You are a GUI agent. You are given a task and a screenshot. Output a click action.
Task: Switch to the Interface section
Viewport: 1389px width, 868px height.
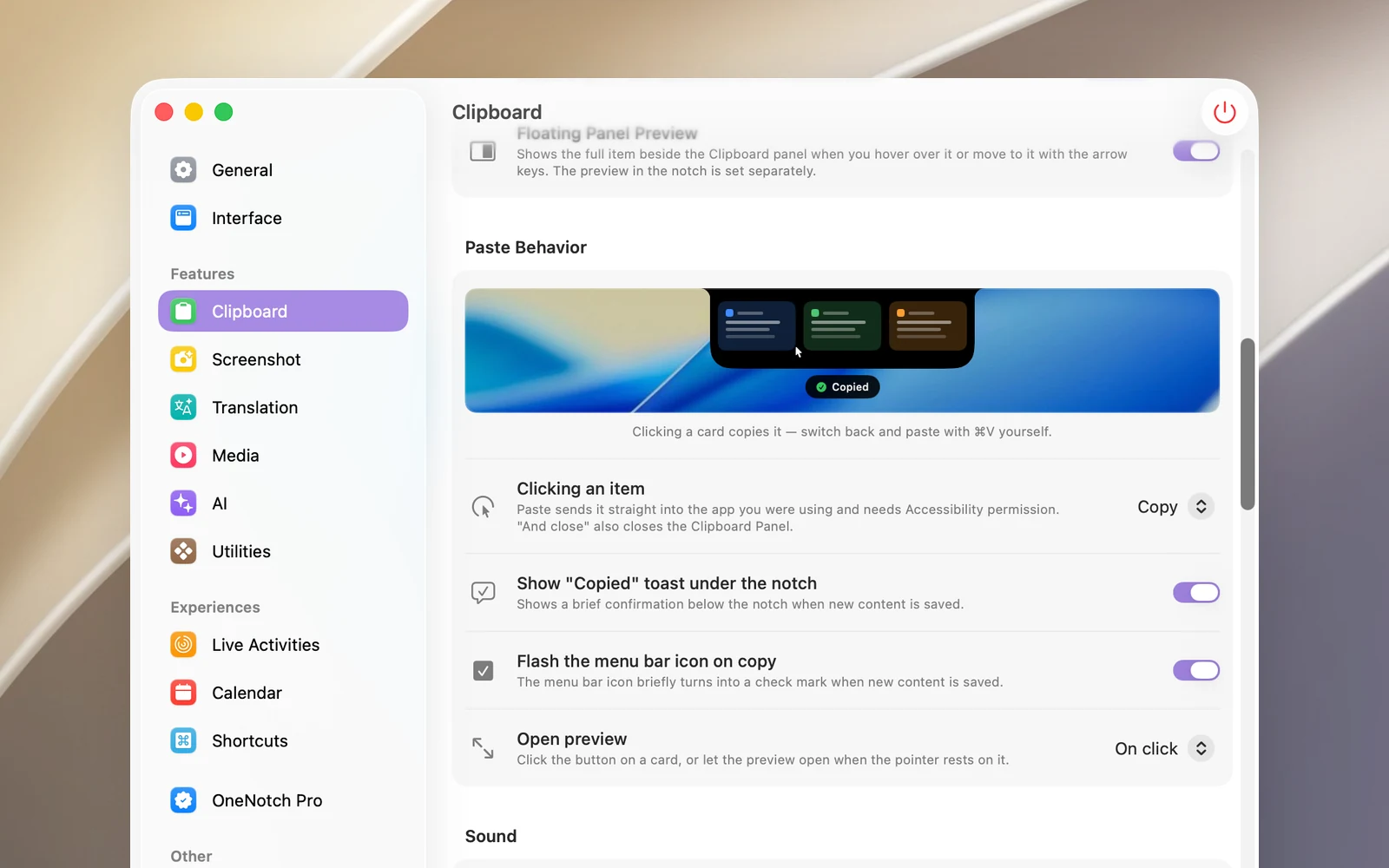click(283, 218)
